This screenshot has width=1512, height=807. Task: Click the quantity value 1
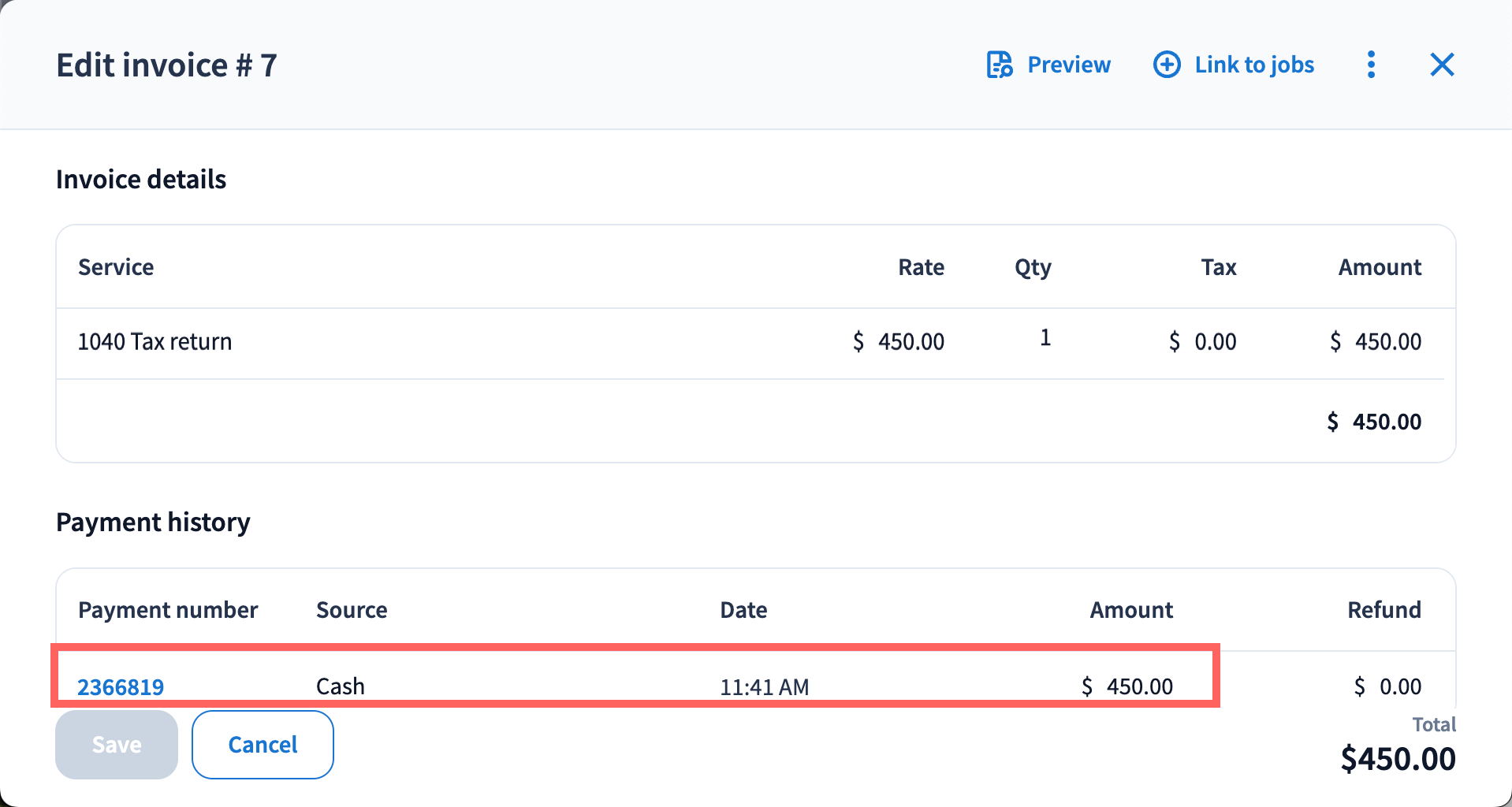(x=1045, y=338)
